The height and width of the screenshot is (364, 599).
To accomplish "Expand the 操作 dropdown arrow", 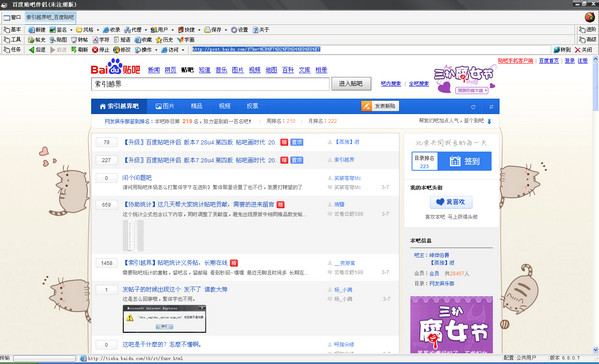I will coord(156,50).
